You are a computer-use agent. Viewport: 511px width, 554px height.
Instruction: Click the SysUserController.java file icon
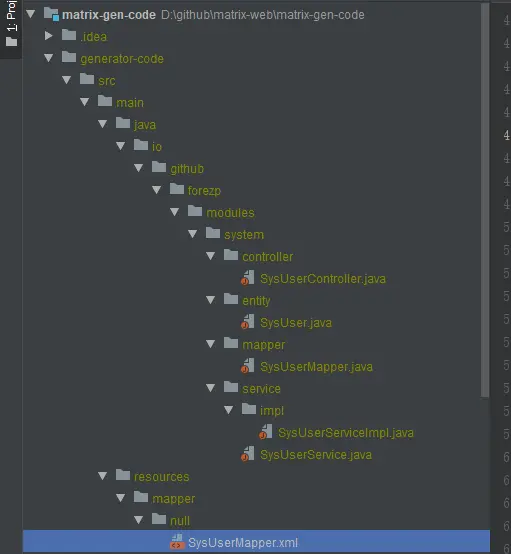click(x=248, y=278)
